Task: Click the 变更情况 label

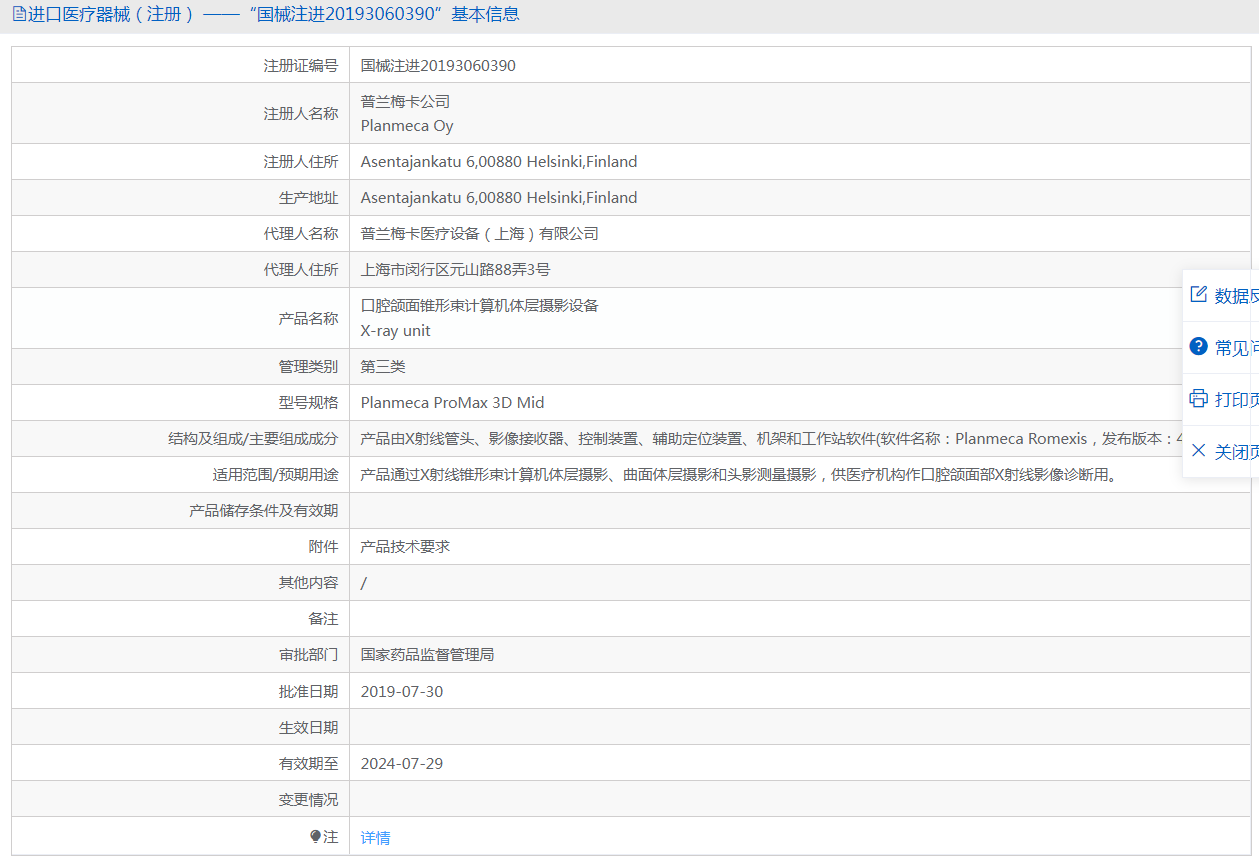Action: 308,800
